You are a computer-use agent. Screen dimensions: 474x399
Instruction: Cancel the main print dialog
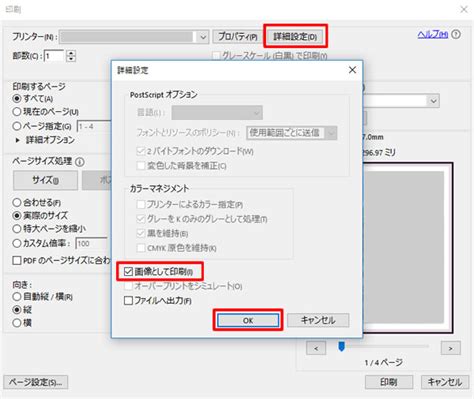(445, 382)
